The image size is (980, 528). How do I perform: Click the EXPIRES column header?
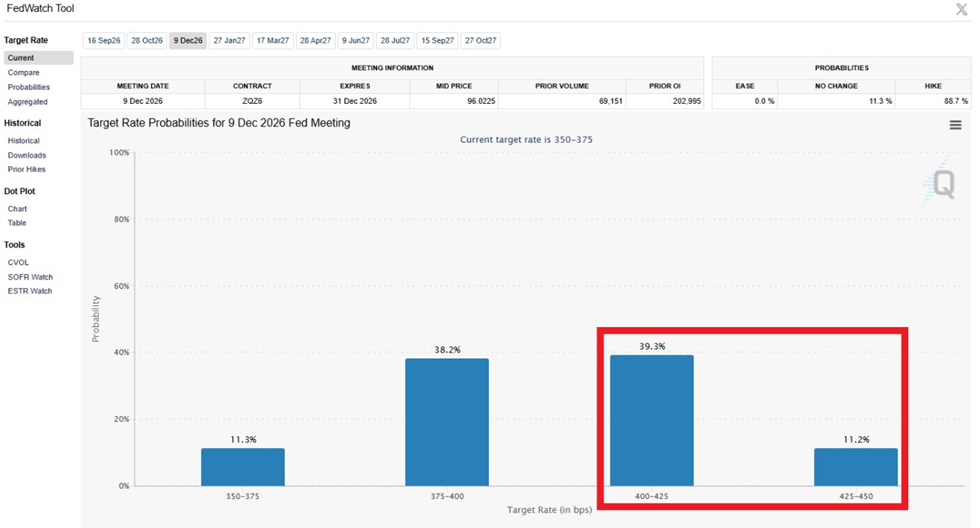point(355,86)
